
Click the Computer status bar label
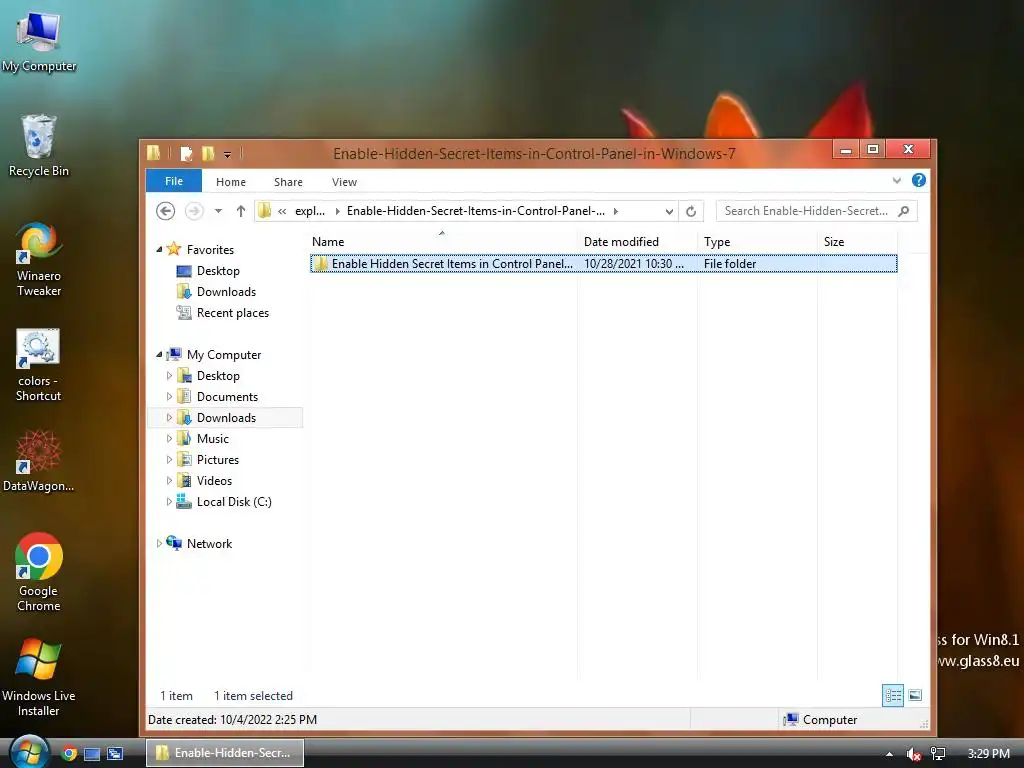tap(829, 719)
